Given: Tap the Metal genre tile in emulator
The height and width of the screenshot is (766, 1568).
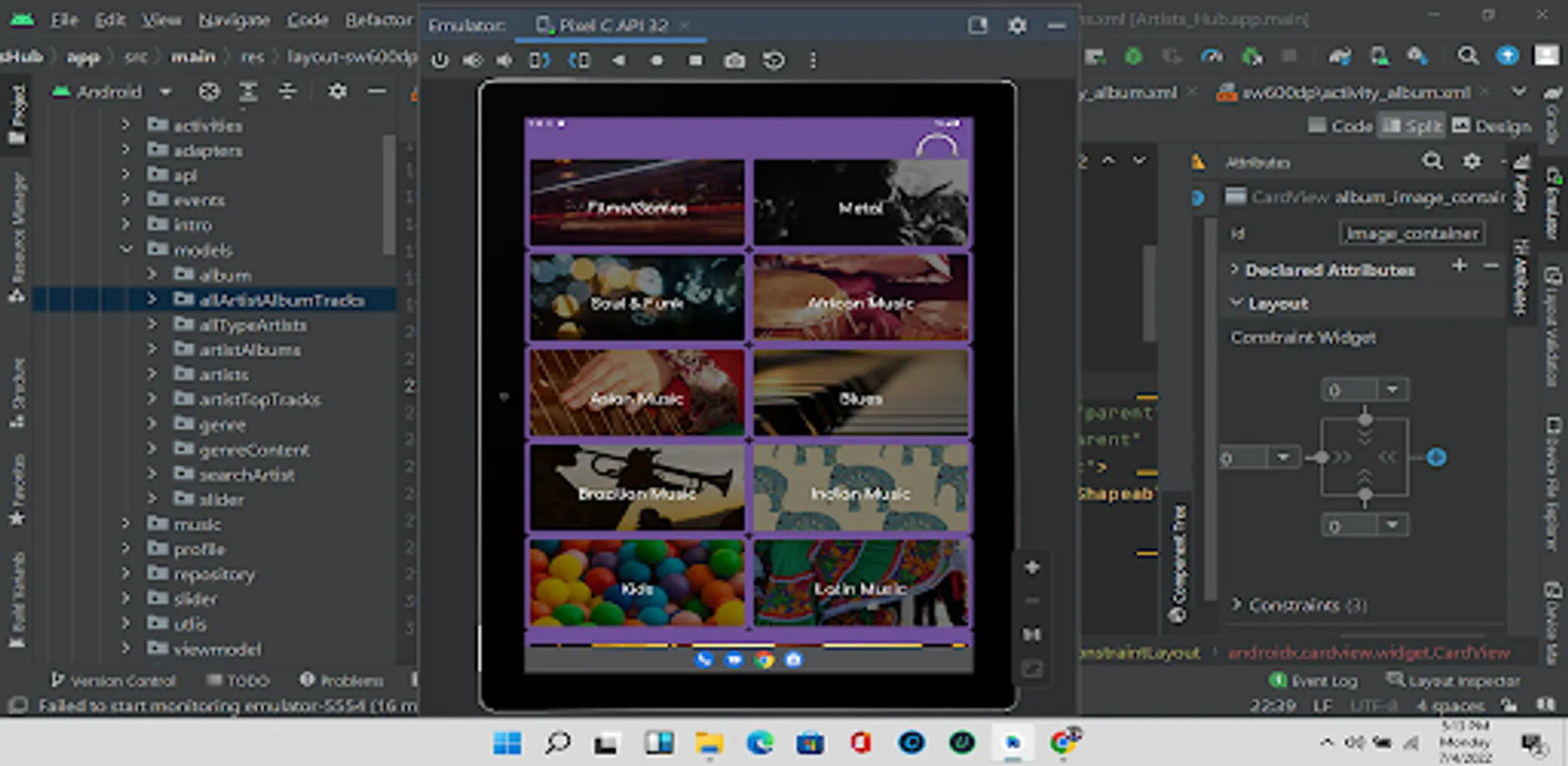Looking at the screenshot, I should (860, 204).
